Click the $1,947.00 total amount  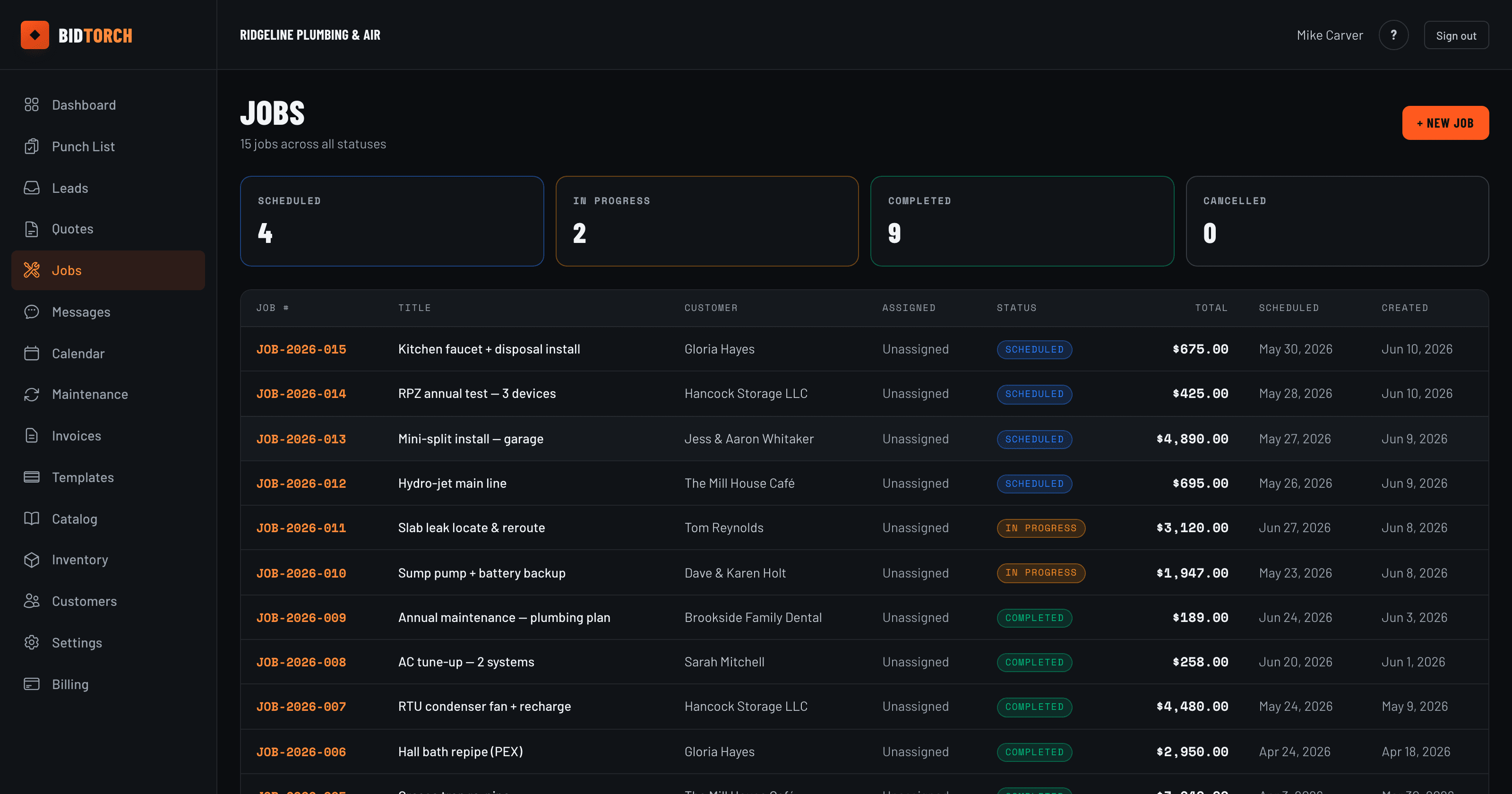pyautogui.click(x=1192, y=573)
